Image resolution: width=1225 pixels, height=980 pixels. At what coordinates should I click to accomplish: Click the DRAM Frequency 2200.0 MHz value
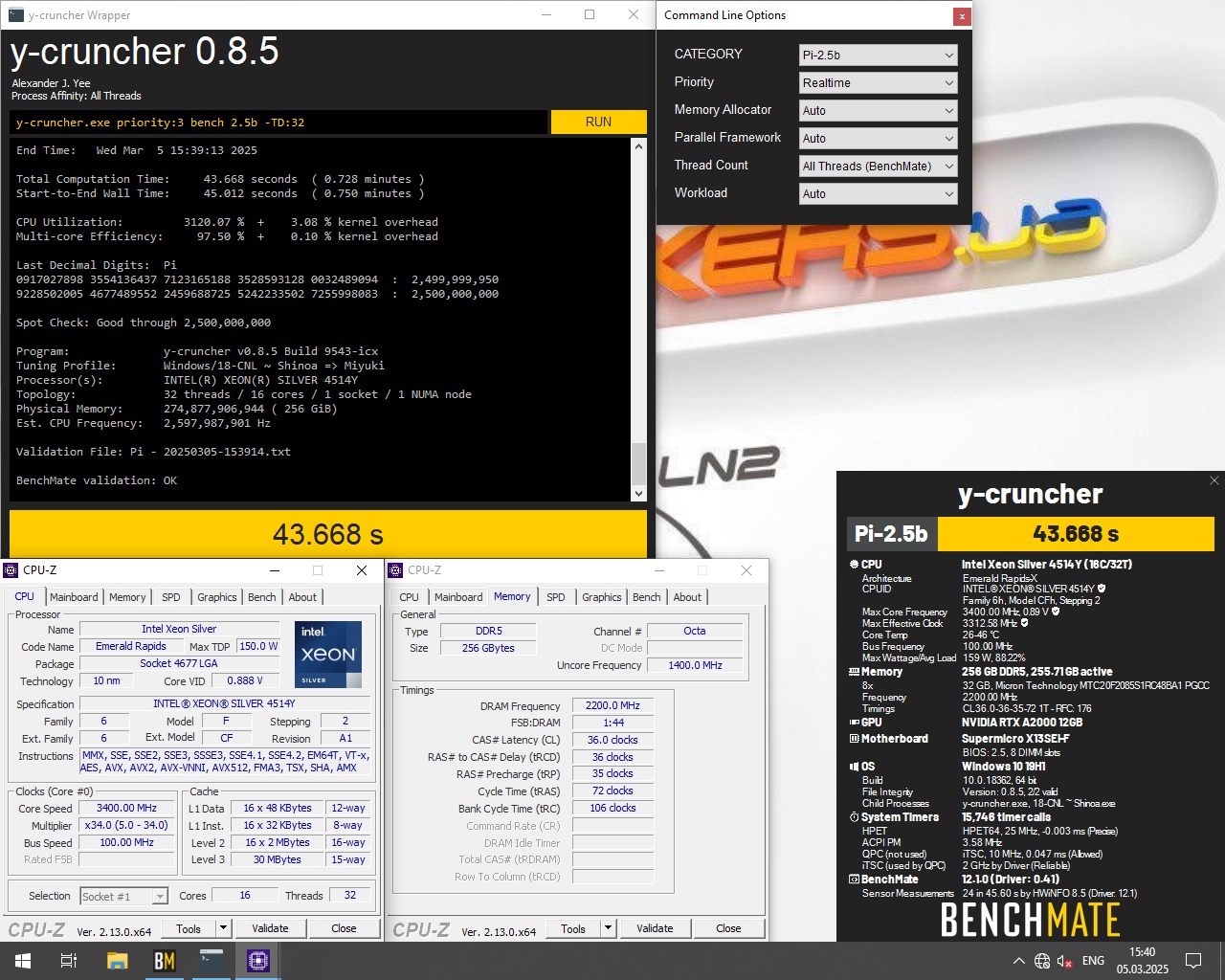(x=612, y=705)
